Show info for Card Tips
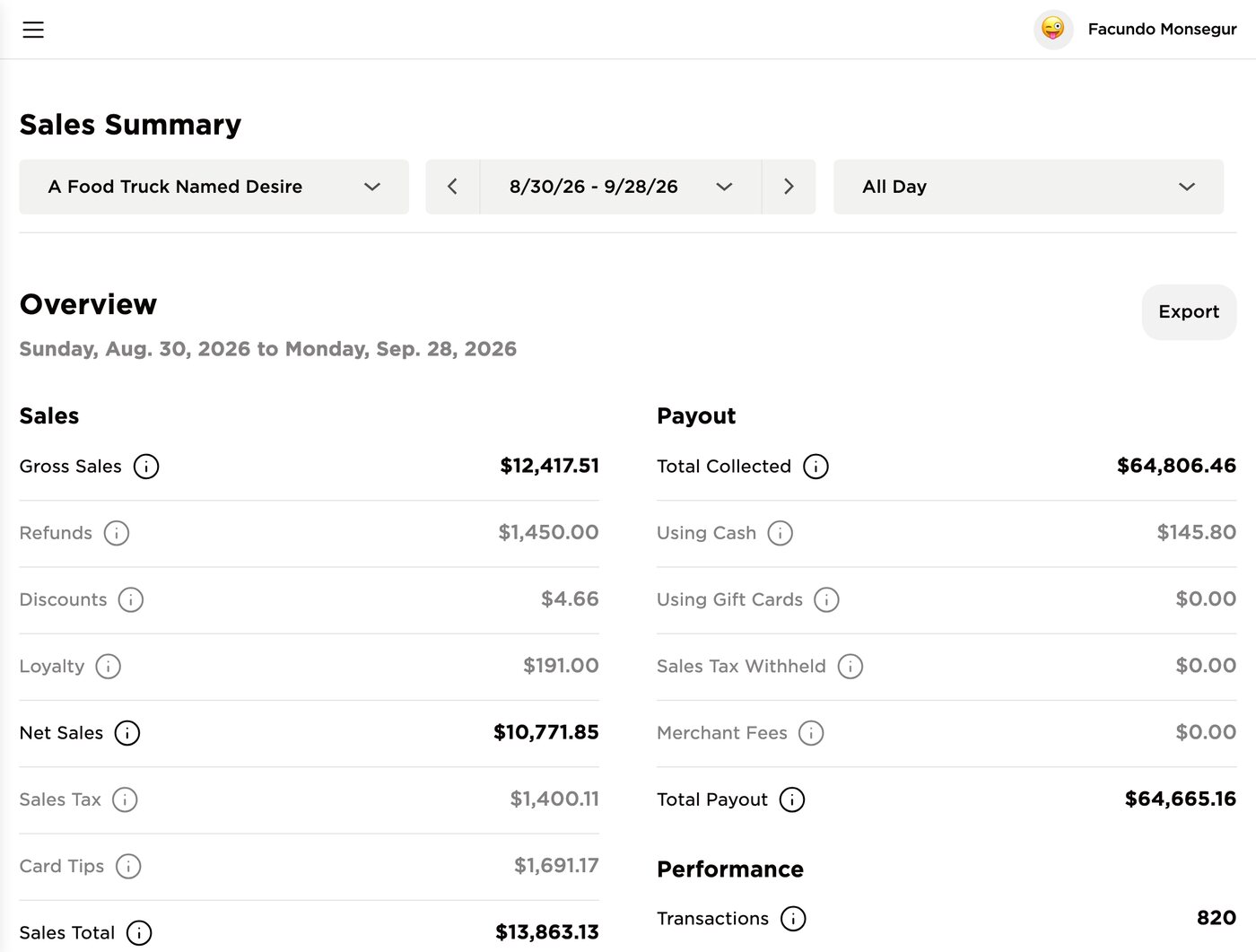 tap(128, 866)
